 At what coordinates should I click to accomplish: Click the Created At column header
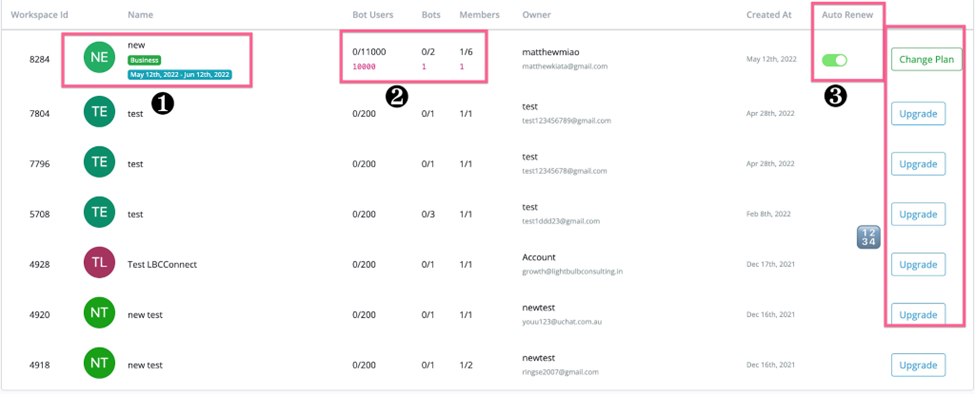pyautogui.click(x=769, y=15)
